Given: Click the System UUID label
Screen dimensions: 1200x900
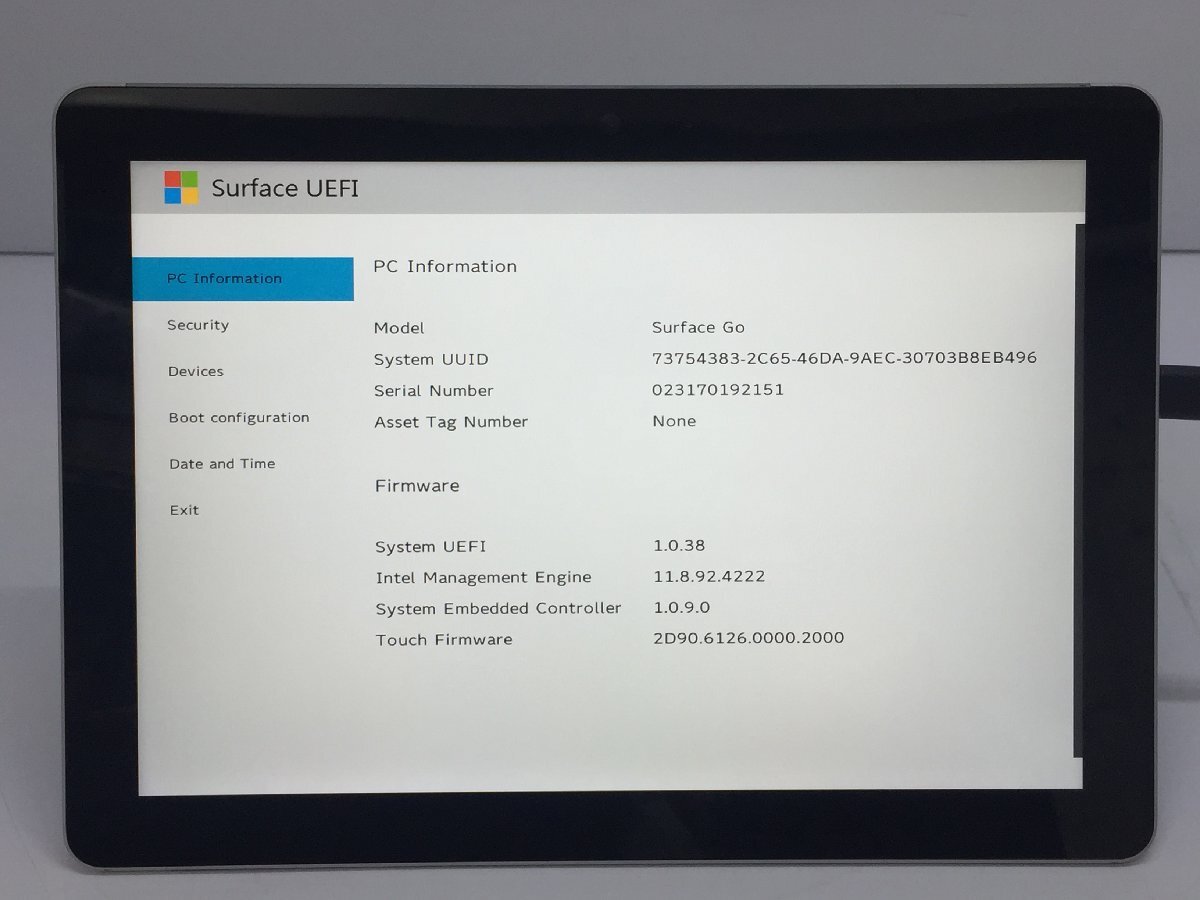Looking at the screenshot, I should 431,359.
